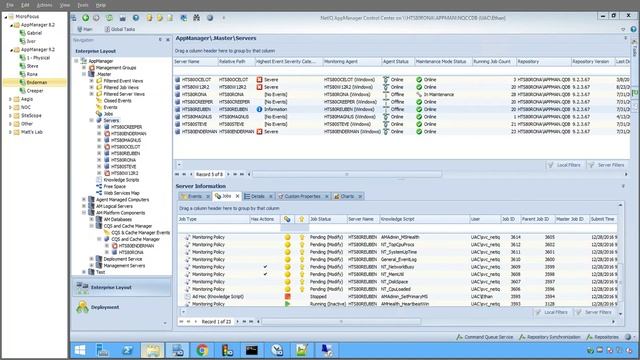Viewport: 640px width, 360px height.
Task: Click Server Filters button in jobs grid
Action: (594, 312)
